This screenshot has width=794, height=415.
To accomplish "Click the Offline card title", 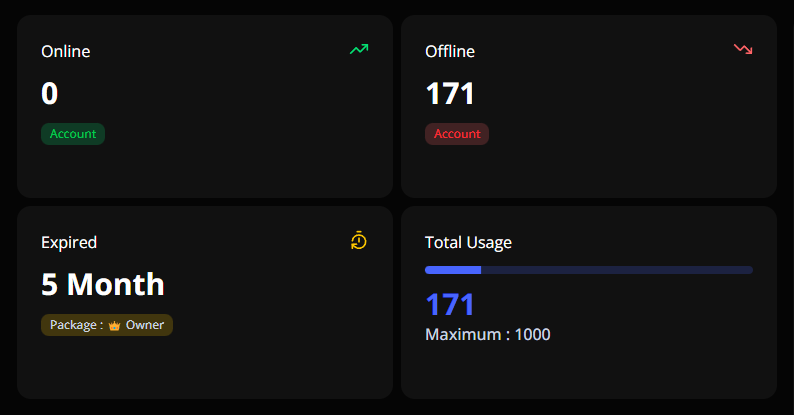I will pos(450,51).
